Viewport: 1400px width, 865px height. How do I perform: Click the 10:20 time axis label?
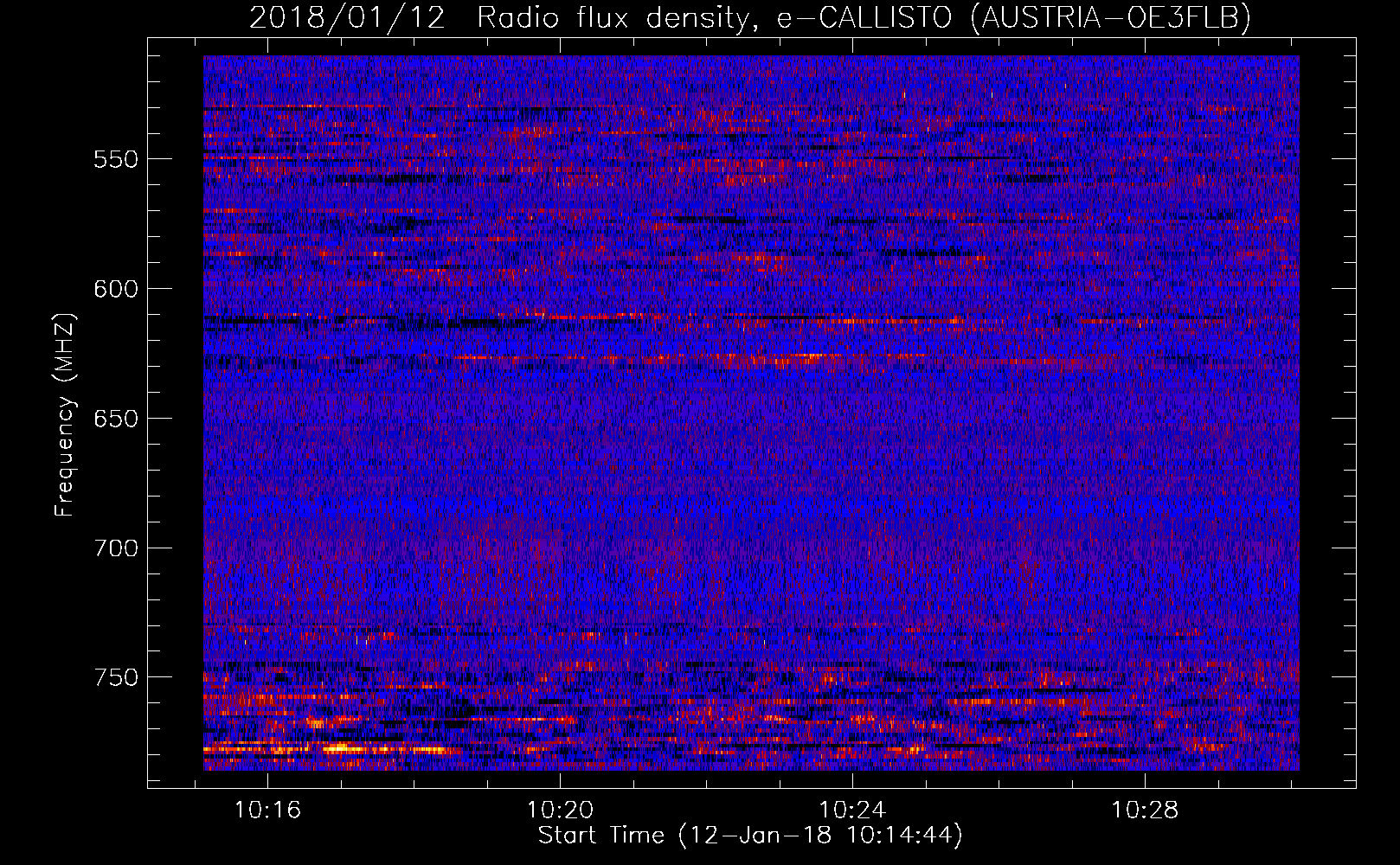pyautogui.click(x=561, y=811)
